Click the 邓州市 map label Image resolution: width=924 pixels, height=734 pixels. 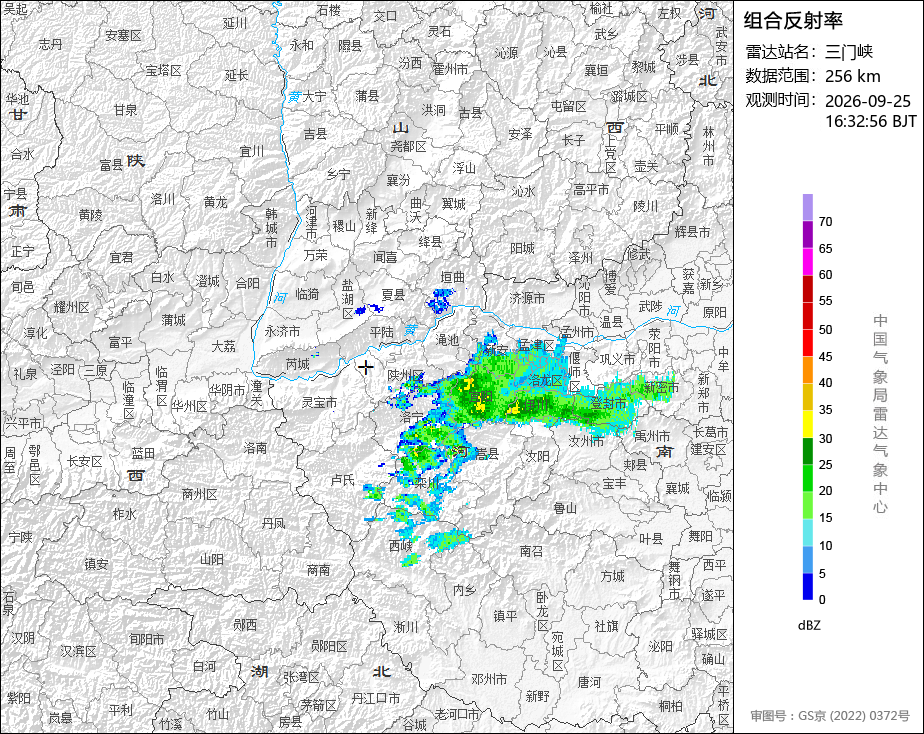click(489, 679)
